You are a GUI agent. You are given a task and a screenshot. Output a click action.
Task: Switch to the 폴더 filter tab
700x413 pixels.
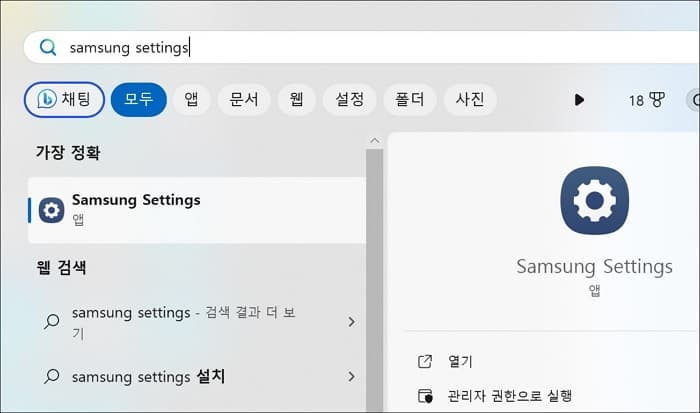(x=409, y=100)
